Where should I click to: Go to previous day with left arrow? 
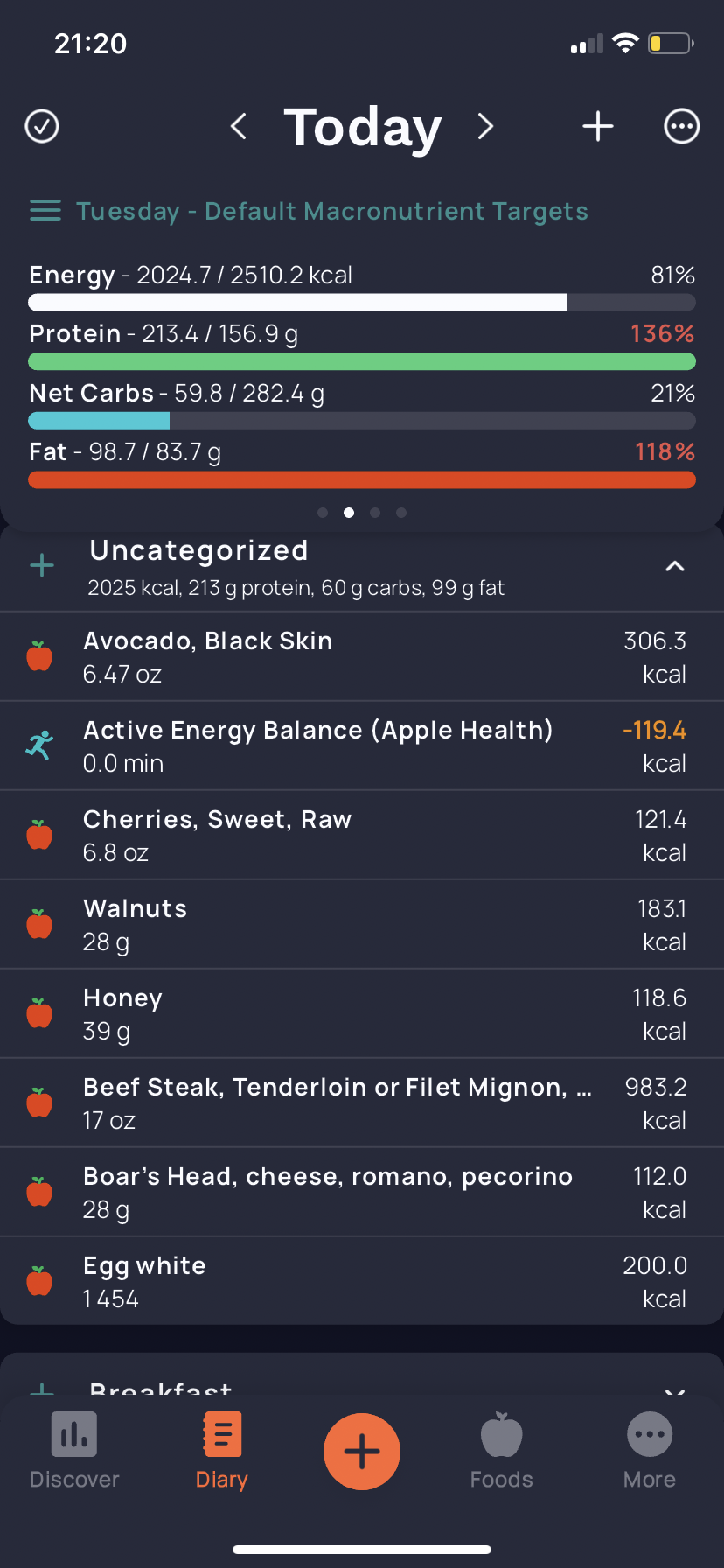tap(238, 126)
